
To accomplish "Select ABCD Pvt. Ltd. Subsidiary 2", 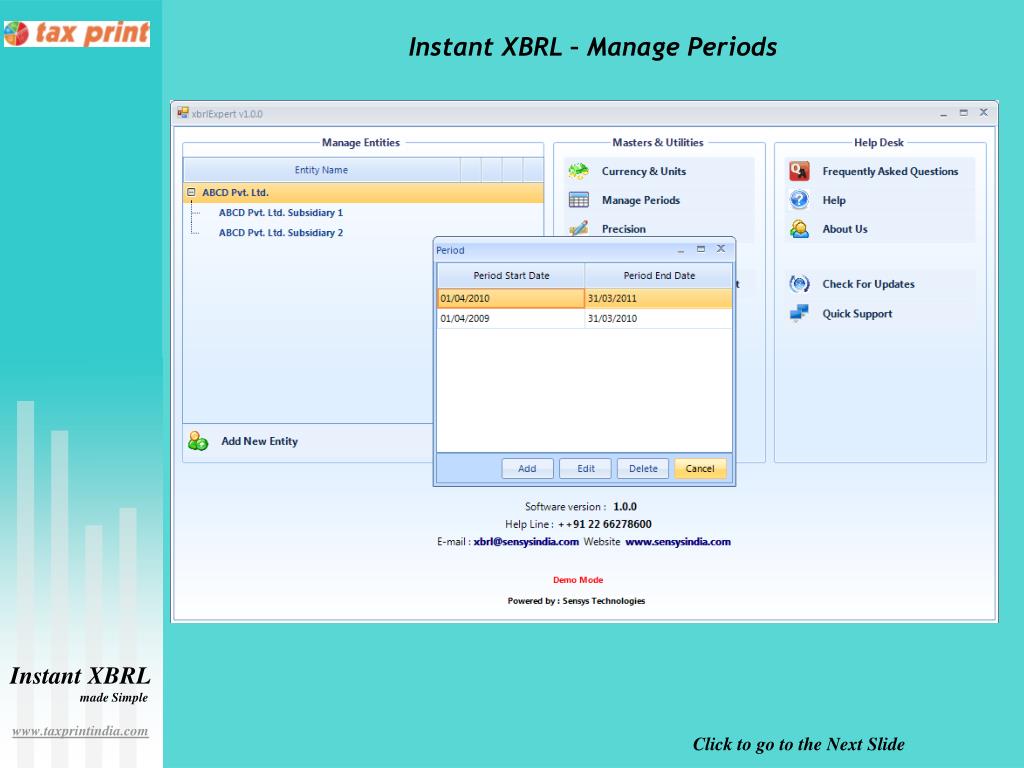I will 281,232.
